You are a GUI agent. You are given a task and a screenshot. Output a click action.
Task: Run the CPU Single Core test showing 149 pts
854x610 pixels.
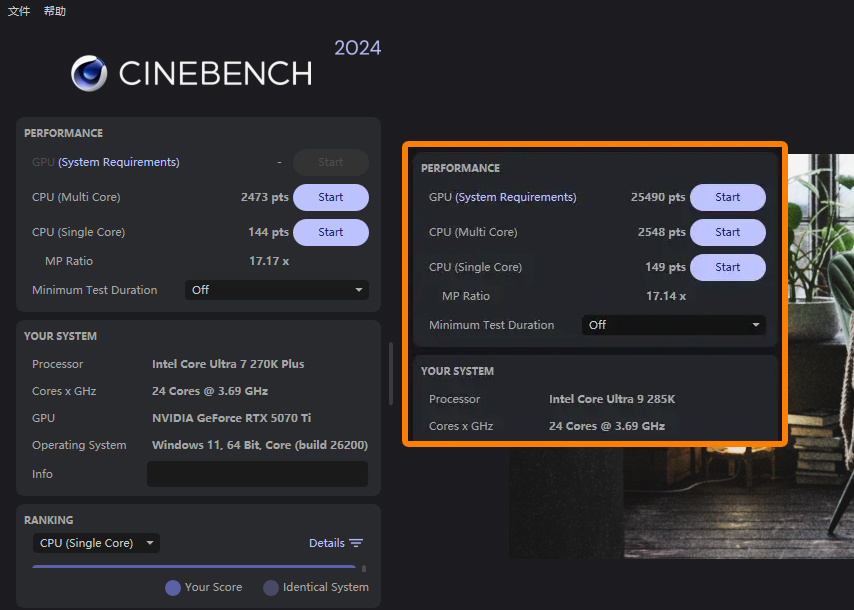(x=727, y=268)
